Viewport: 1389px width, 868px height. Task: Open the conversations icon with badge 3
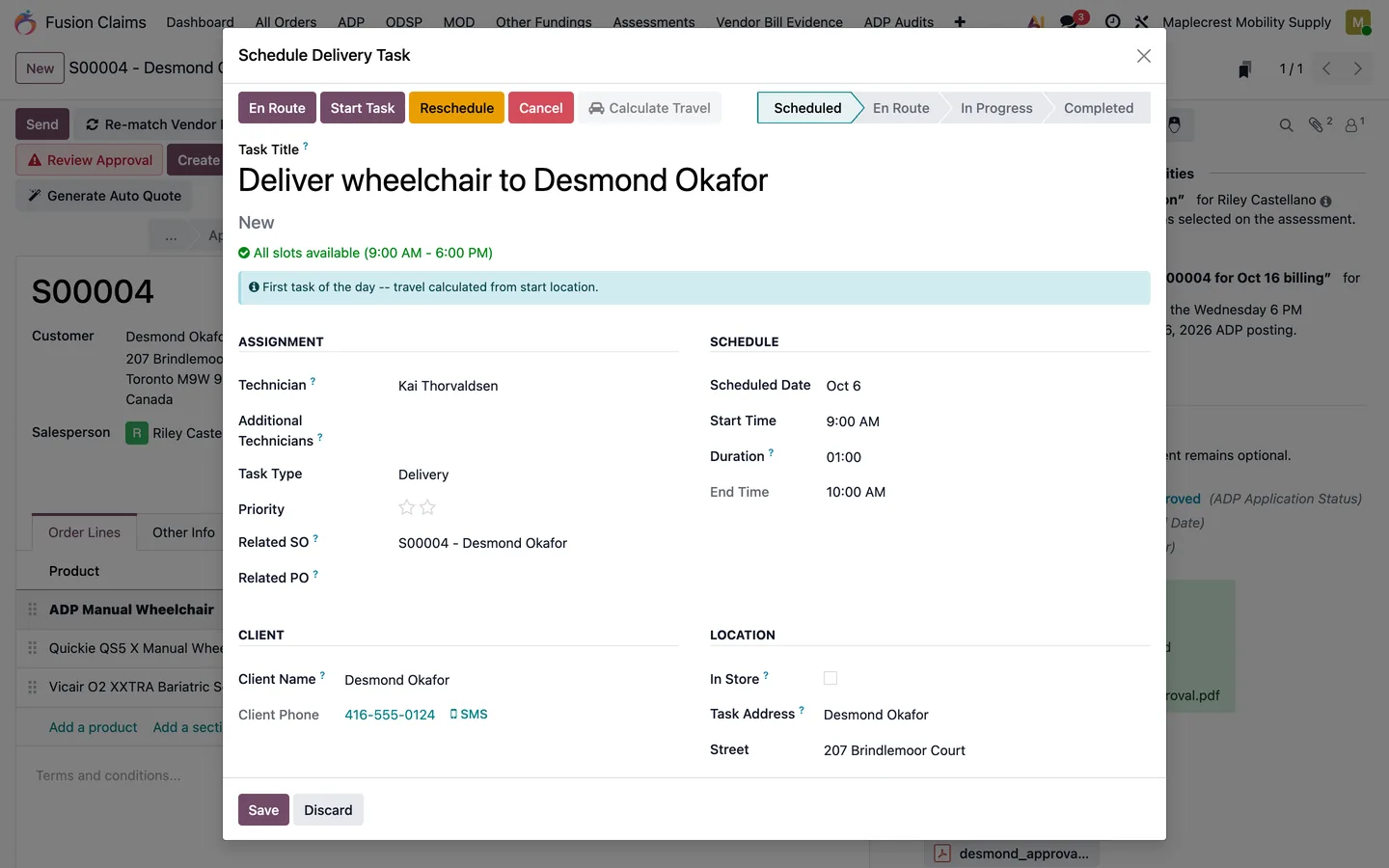pos(1070,21)
